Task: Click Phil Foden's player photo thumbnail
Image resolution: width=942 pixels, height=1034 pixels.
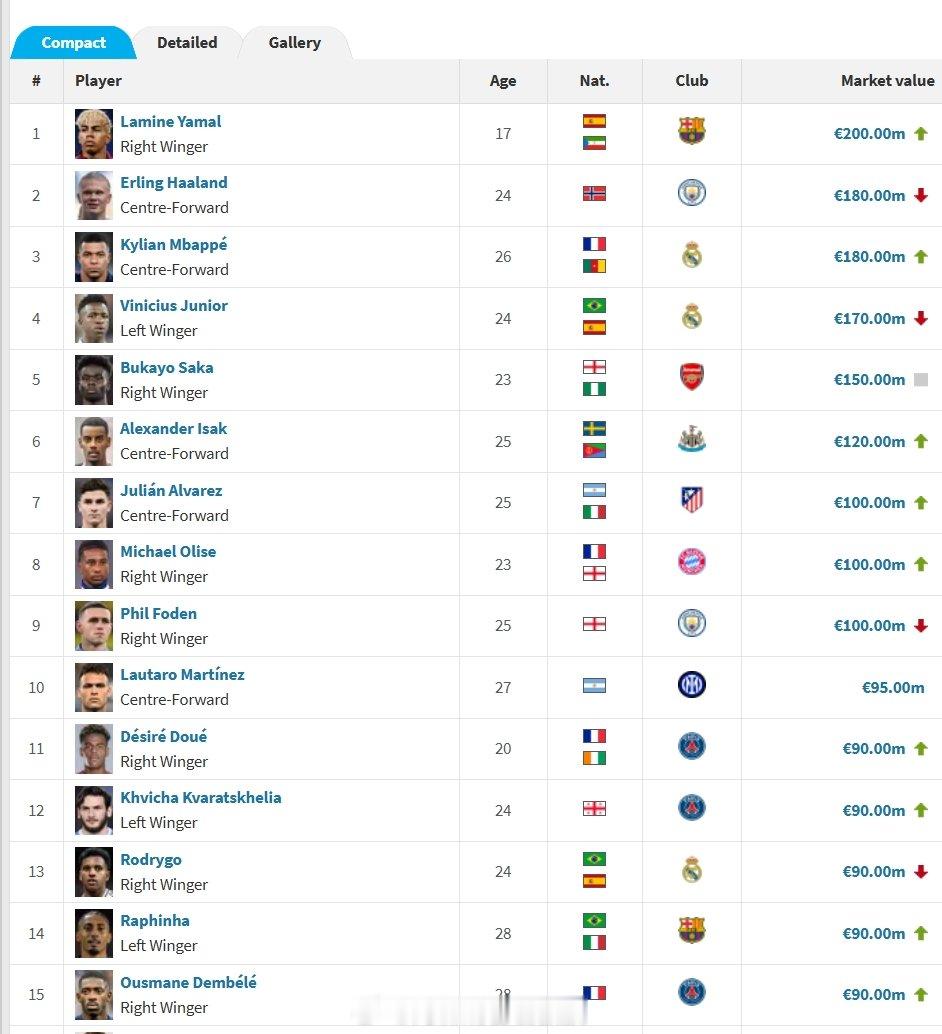Action: (x=94, y=626)
